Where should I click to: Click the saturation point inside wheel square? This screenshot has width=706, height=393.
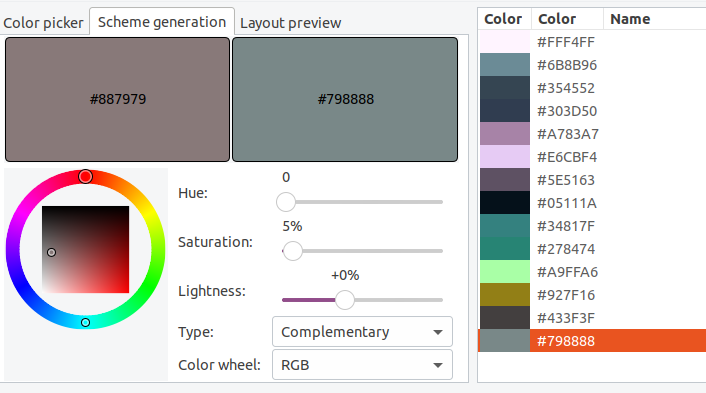[51, 253]
